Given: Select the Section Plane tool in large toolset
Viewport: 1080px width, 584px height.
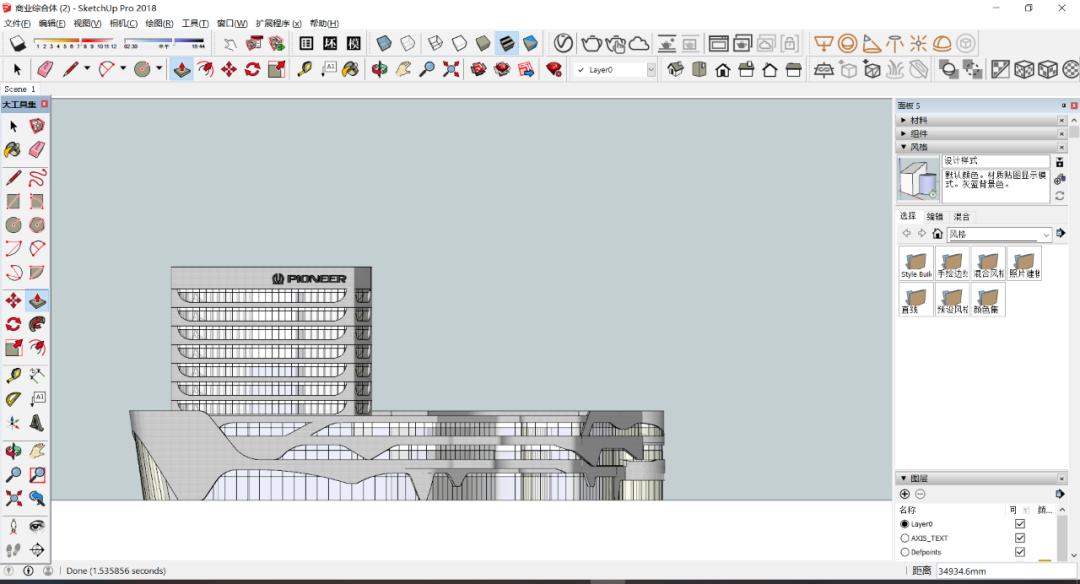Looking at the screenshot, I should pos(37,550).
